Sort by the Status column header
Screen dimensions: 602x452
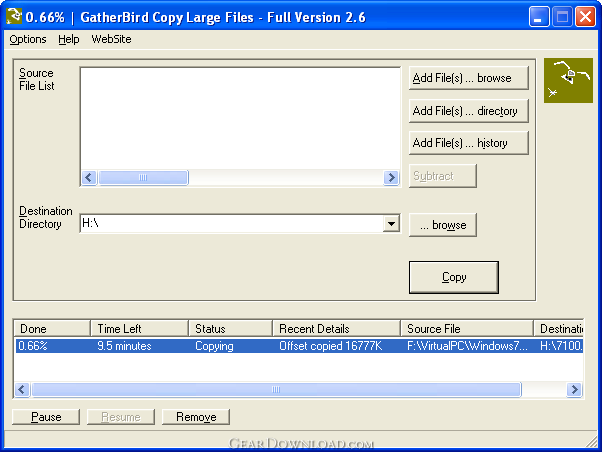coord(230,329)
